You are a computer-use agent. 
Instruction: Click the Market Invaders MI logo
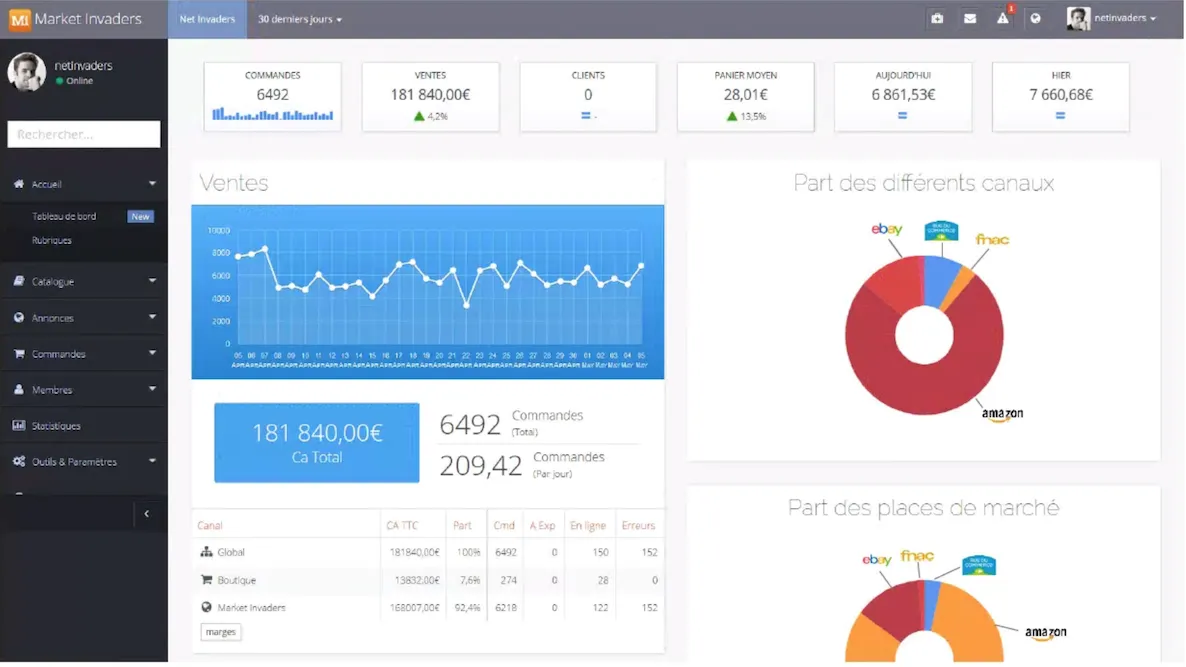pyautogui.click(x=19, y=19)
